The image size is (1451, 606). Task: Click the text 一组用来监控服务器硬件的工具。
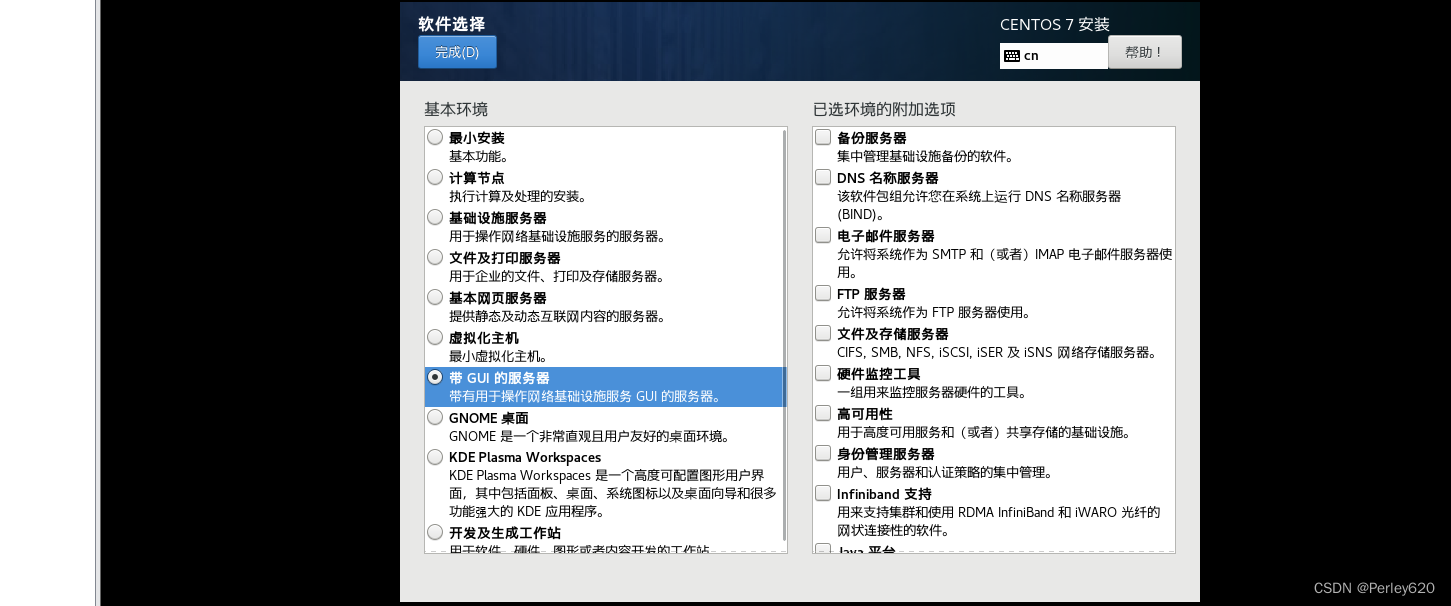click(x=931, y=393)
